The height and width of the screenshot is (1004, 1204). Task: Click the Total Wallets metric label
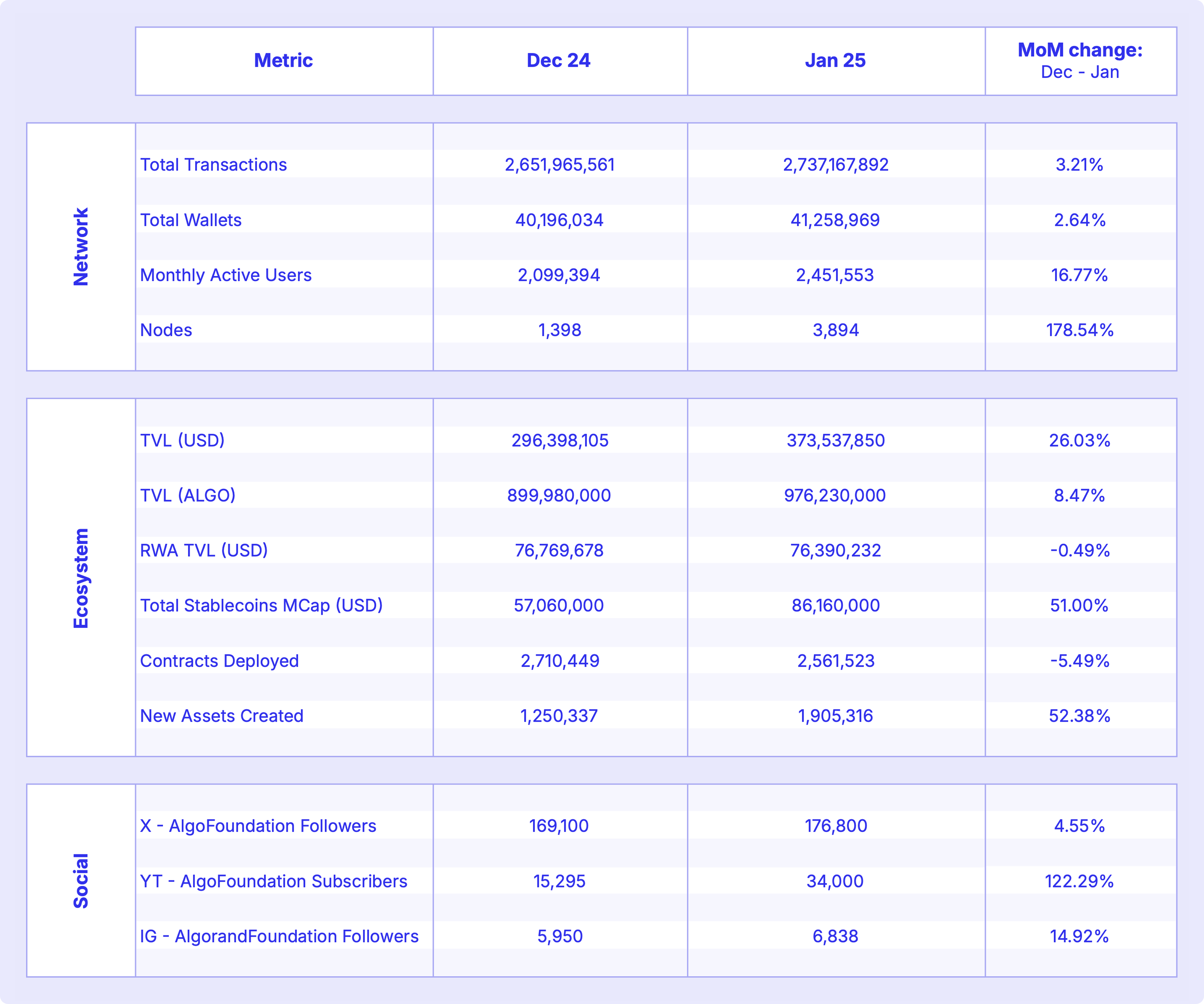click(191, 220)
